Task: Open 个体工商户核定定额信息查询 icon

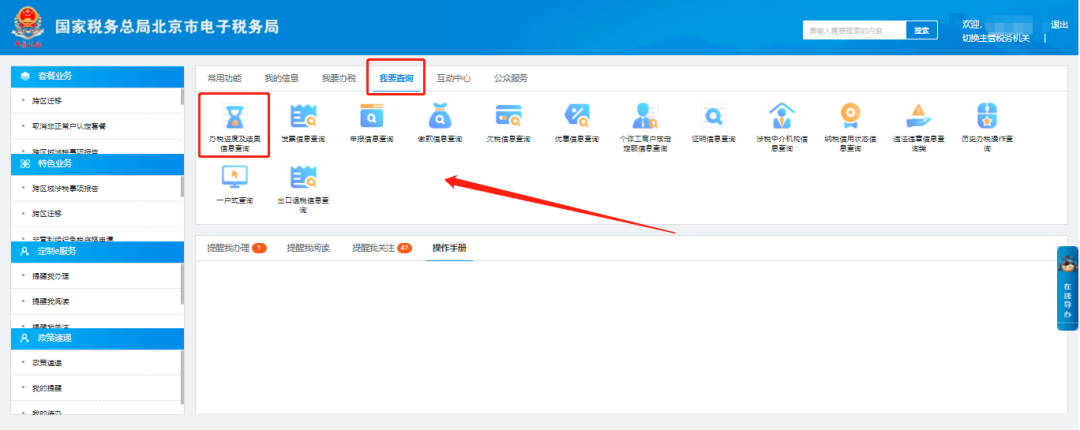Action: [x=645, y=116]
